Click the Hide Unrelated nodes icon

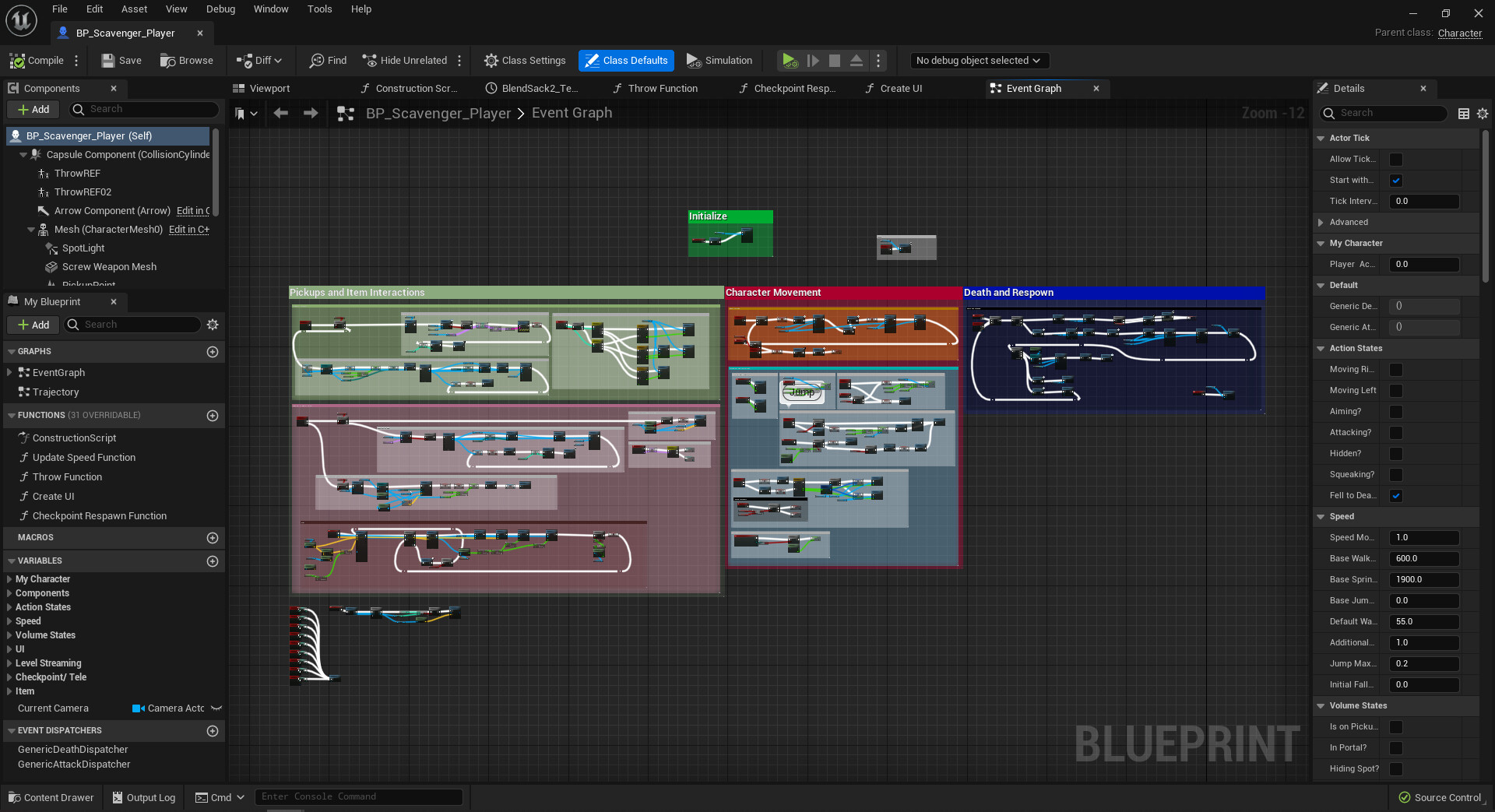pos(370,61)
